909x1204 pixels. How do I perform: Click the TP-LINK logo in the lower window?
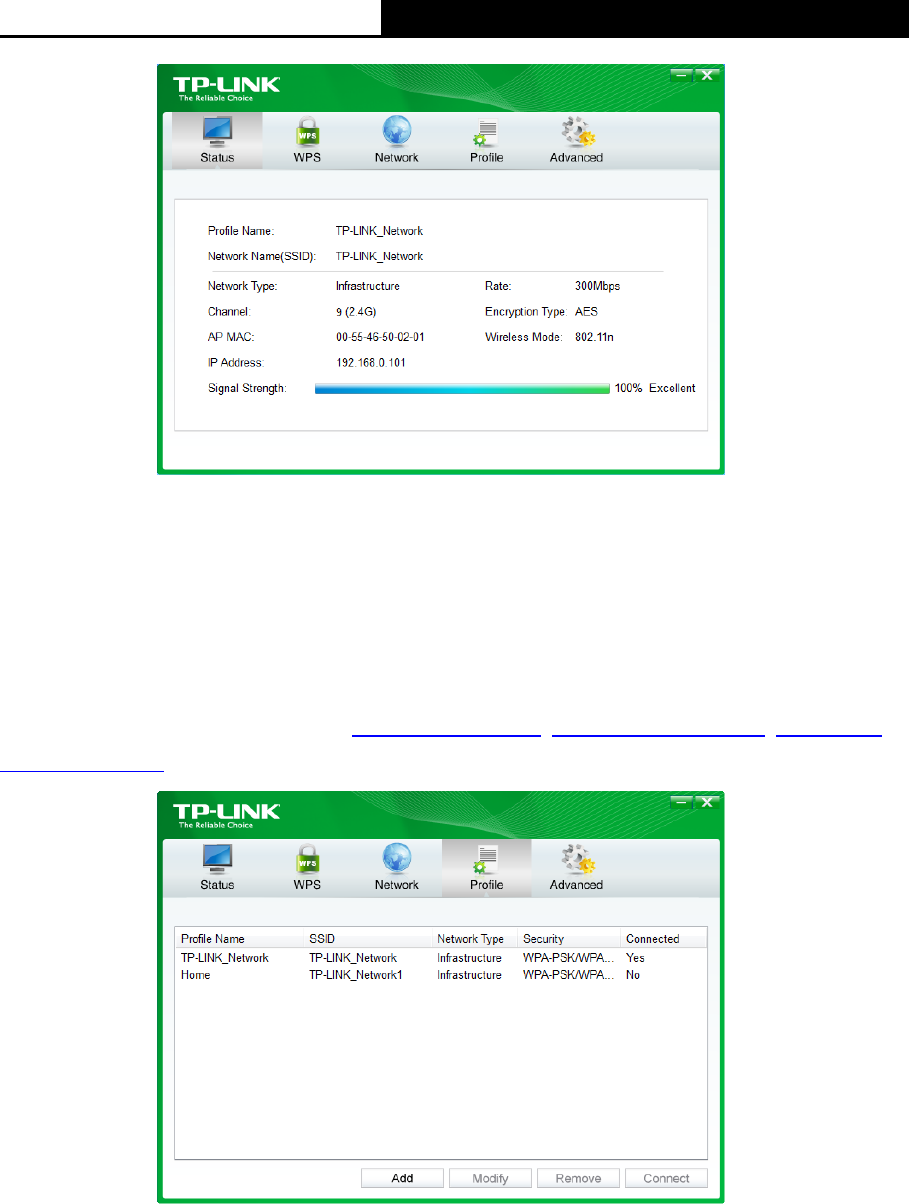pos(227,814)
